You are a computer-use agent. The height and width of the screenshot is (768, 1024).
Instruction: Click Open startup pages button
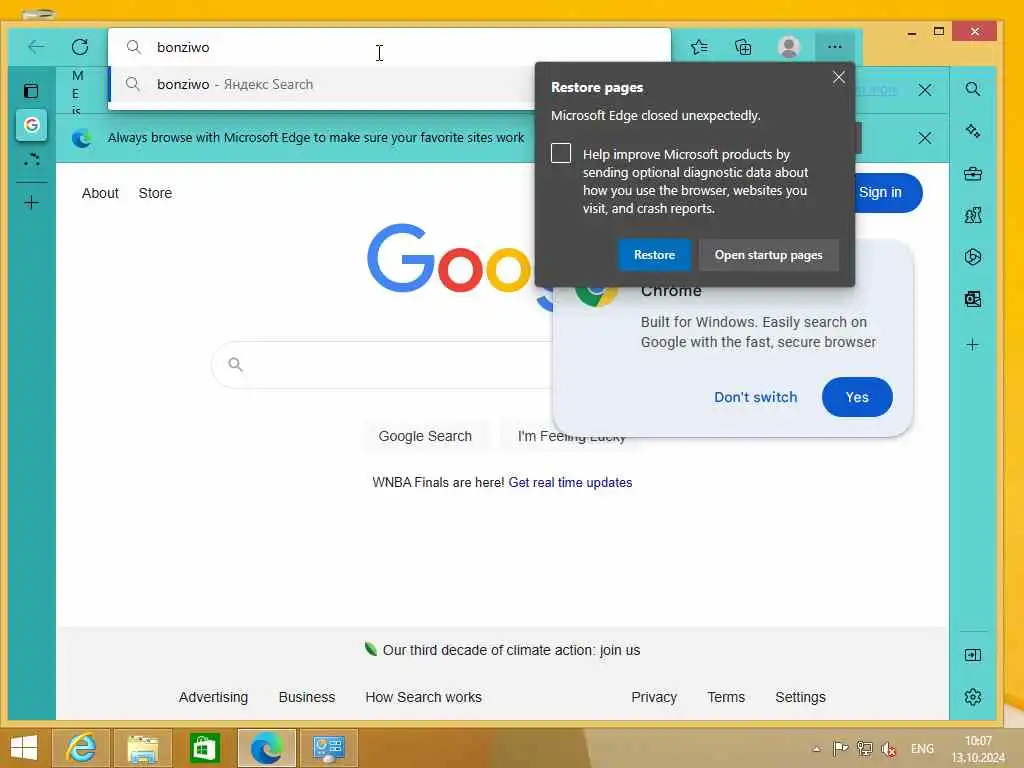tap(768, 255)
